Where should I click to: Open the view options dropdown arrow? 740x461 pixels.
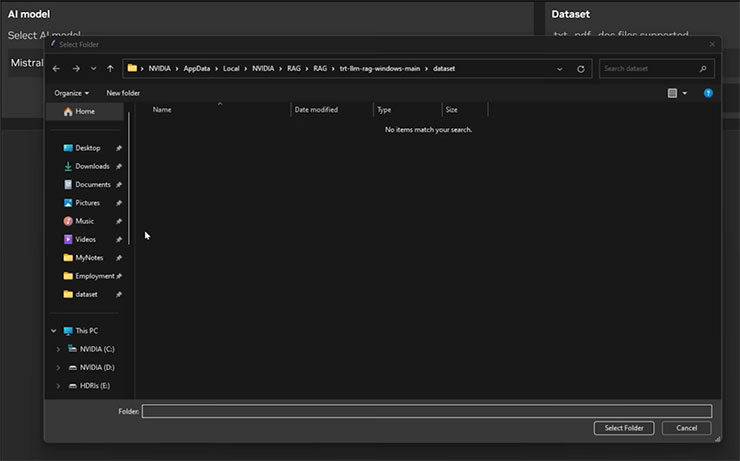685,93
